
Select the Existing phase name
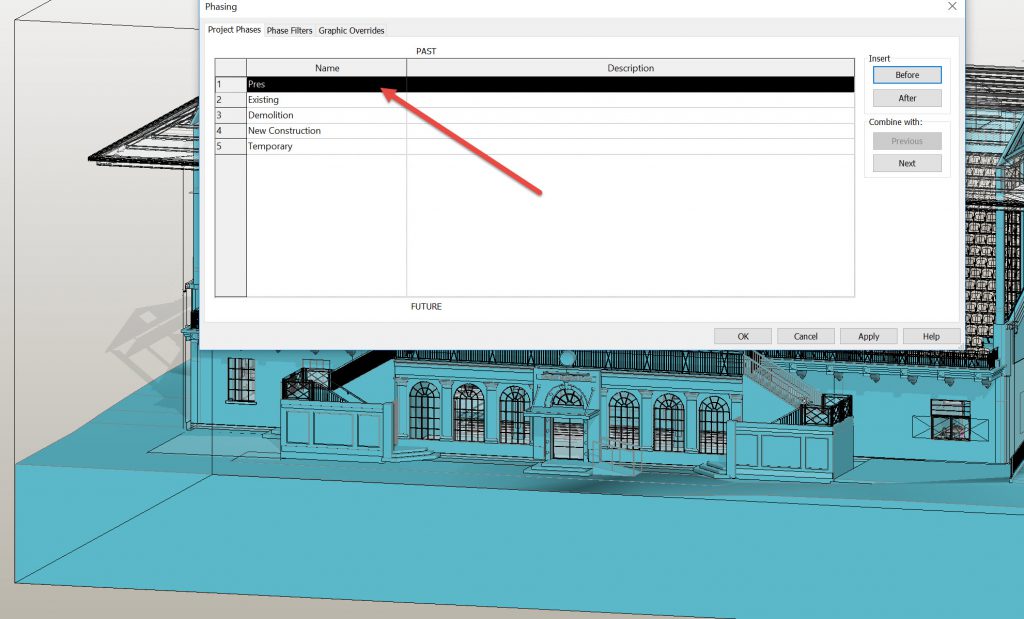click(x=326, y=100)
